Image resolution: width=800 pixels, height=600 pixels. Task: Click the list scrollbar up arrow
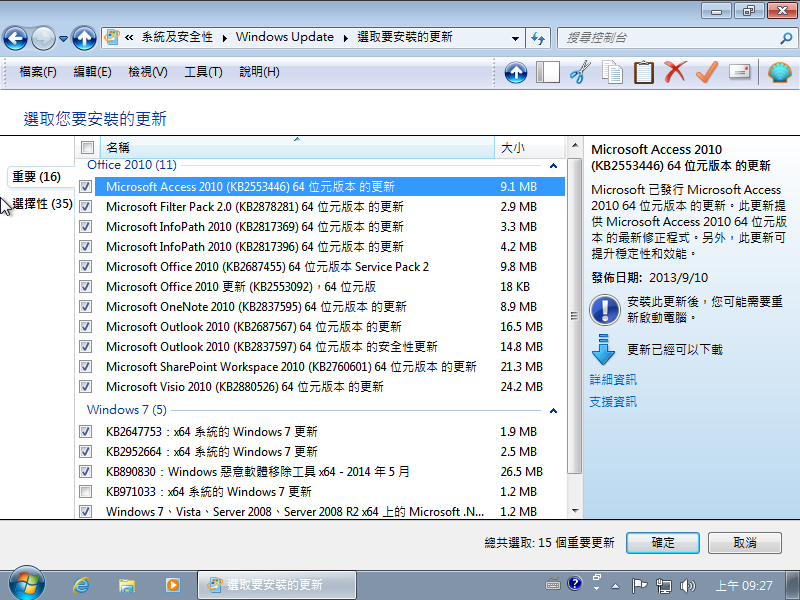[575, 146]
